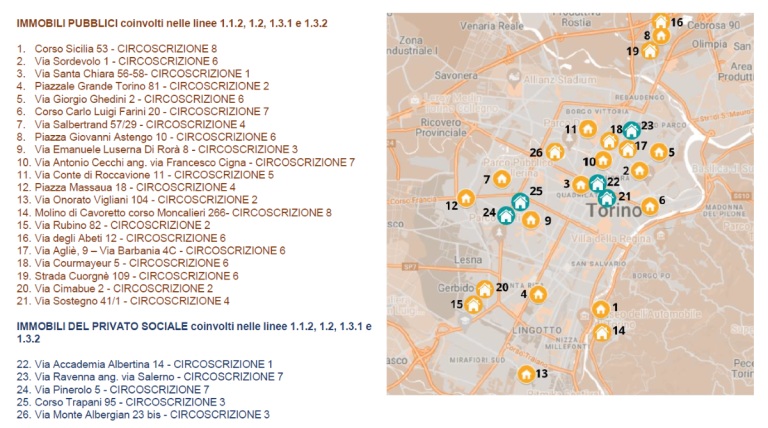Select the house marker labeled 12

(465, 198)
